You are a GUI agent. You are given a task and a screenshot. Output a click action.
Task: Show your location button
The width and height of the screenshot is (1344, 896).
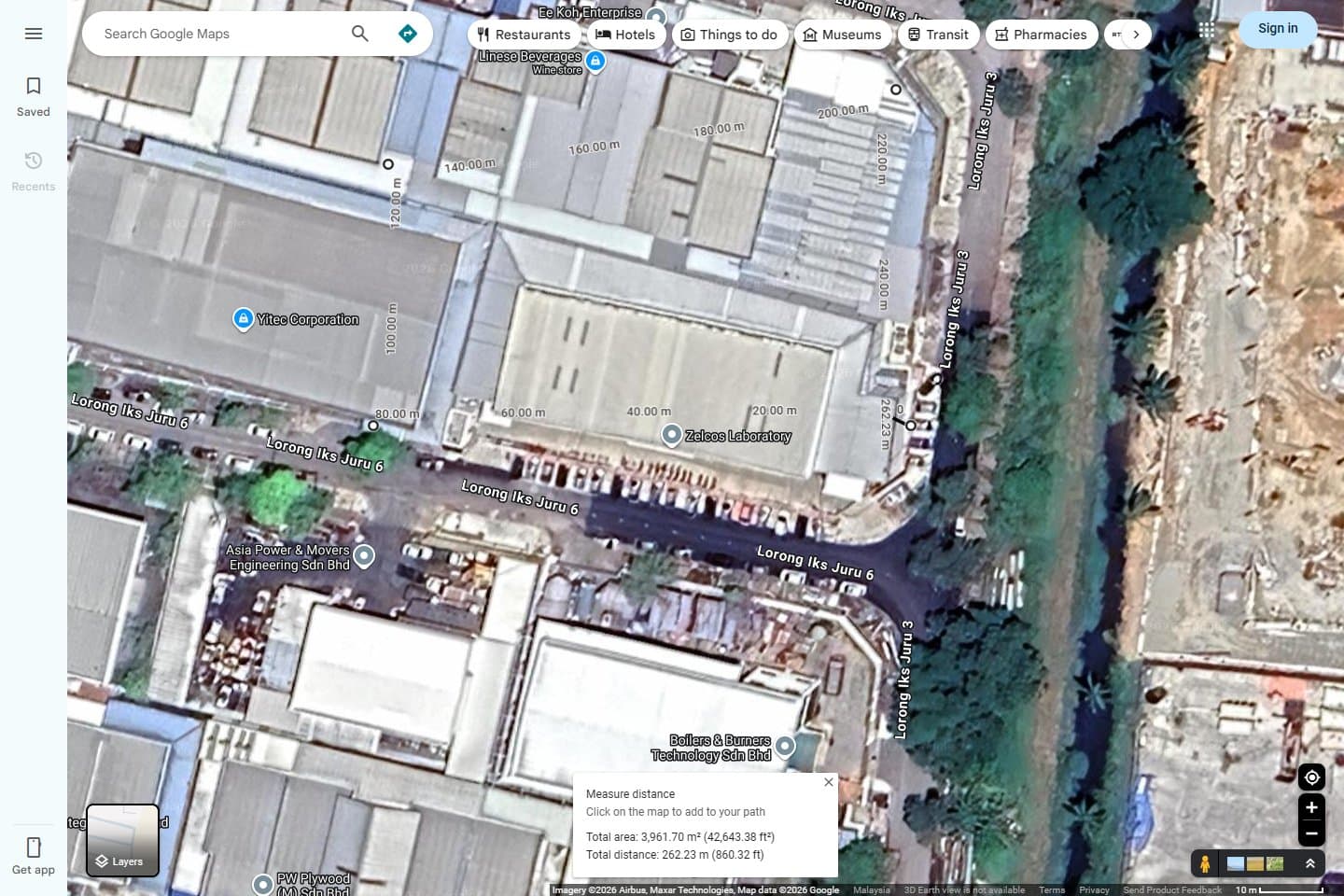point(1311,777)
